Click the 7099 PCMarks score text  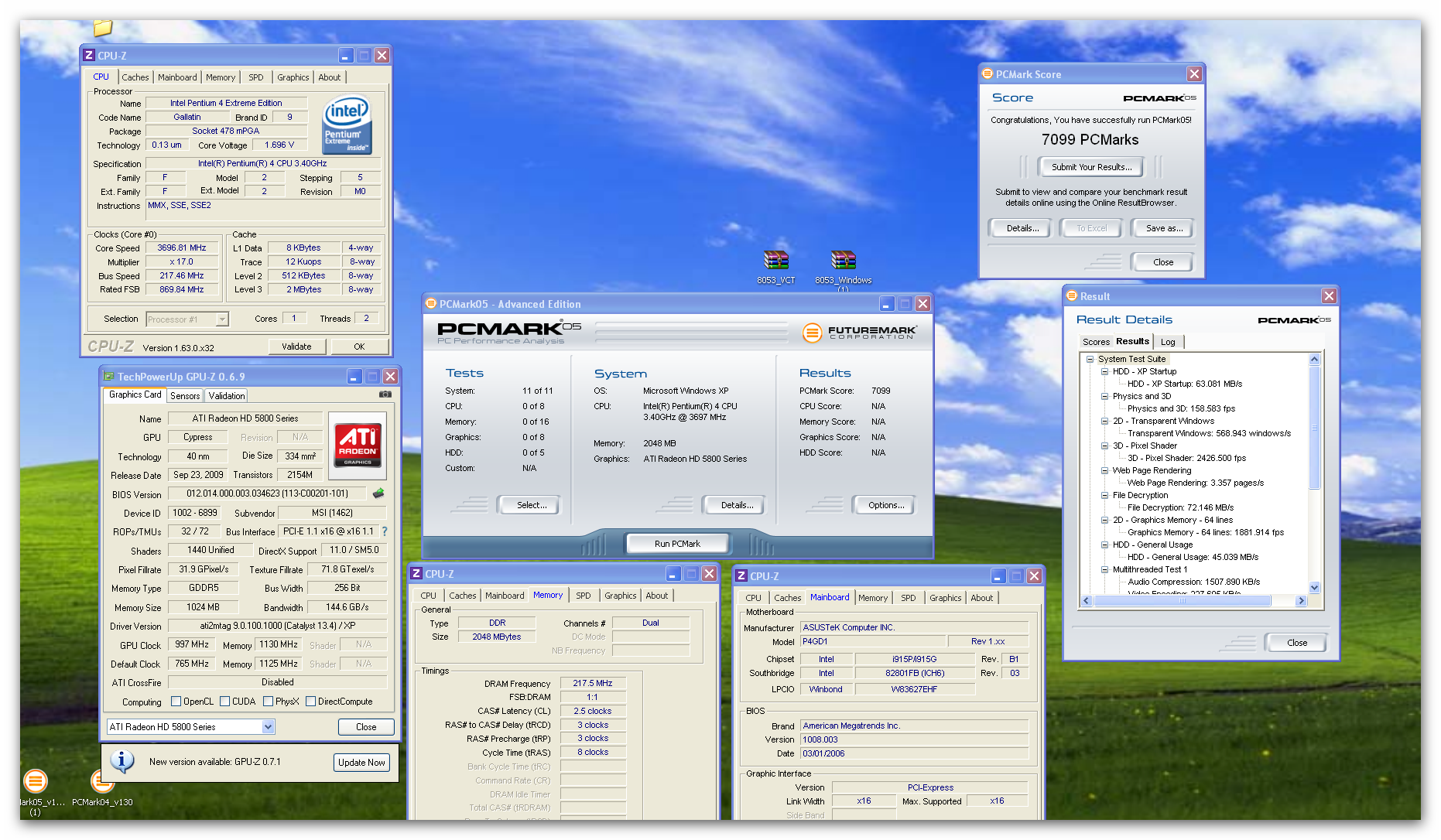(1090, 140)
